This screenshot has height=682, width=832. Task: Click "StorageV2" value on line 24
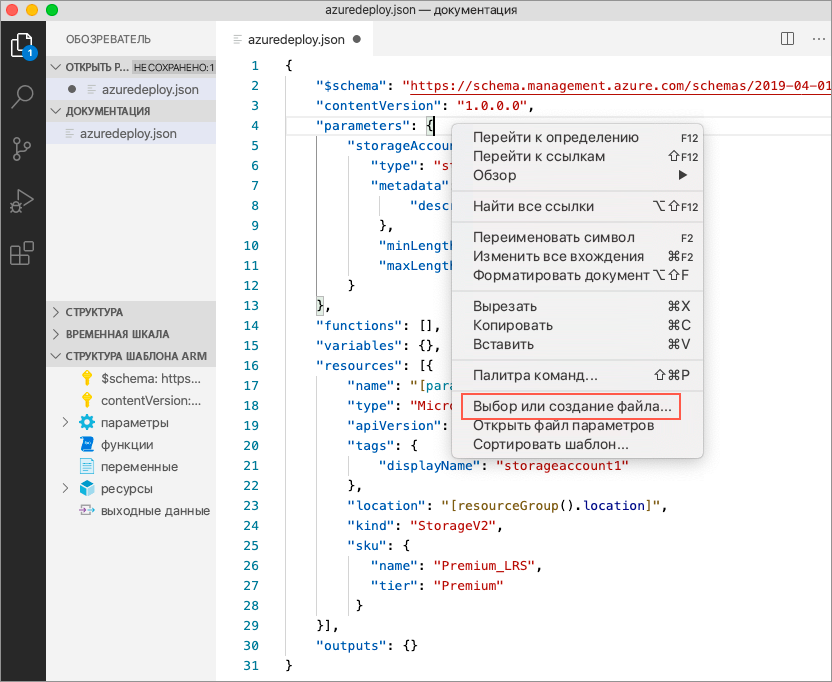452,525
